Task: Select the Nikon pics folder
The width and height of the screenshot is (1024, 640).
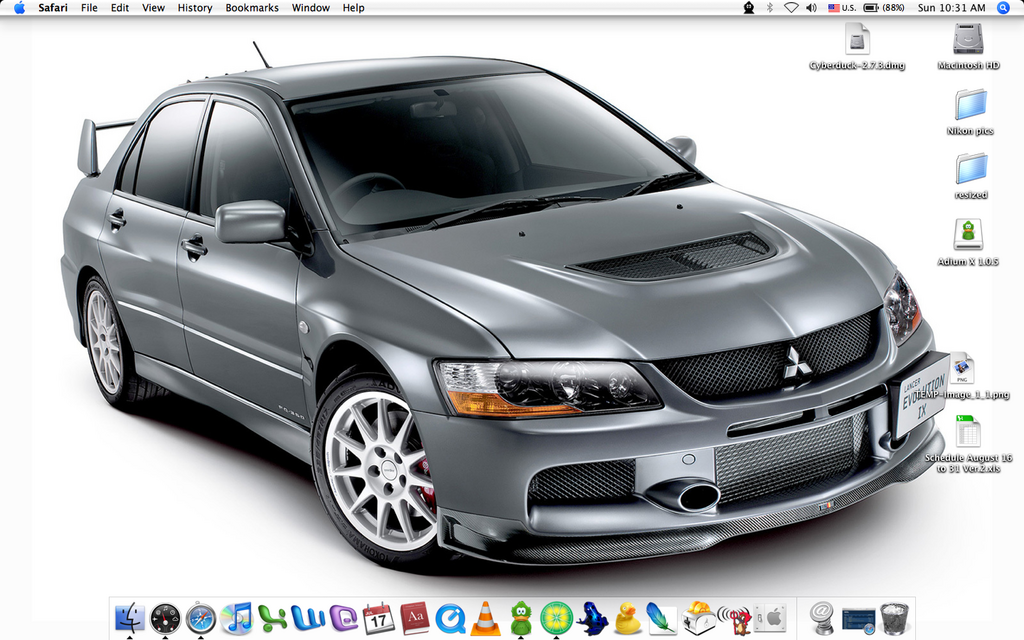Action: pyautogui.click(x=970, y=112)
